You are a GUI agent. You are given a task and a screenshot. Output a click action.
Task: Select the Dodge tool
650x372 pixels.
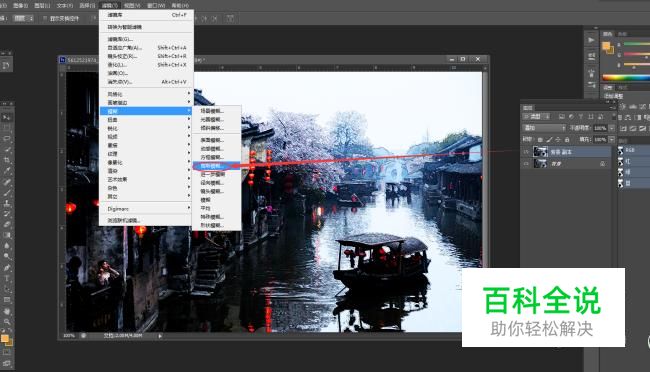tap(7, 257)
